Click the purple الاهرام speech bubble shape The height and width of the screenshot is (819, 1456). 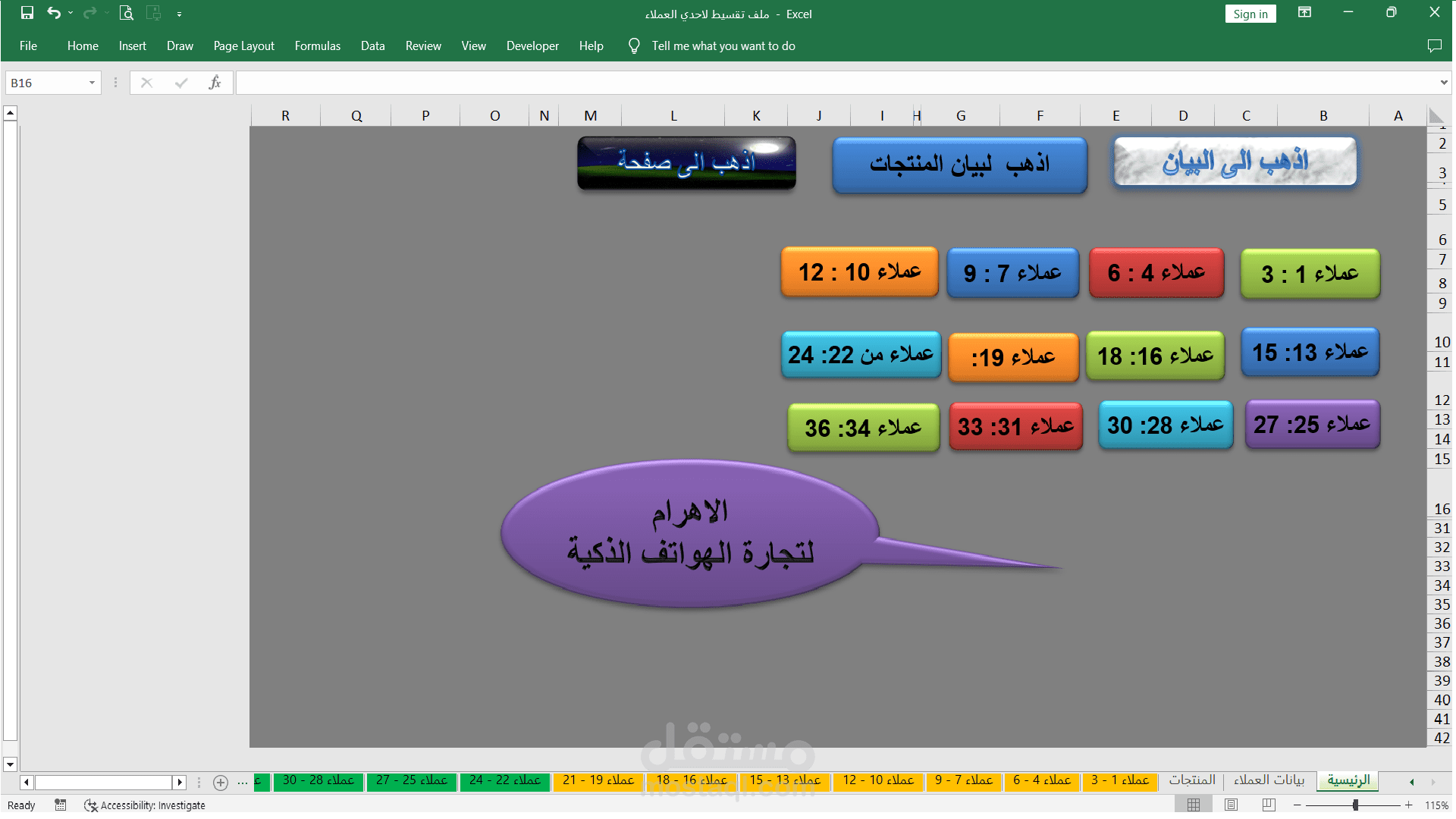(x=690, y=533)
